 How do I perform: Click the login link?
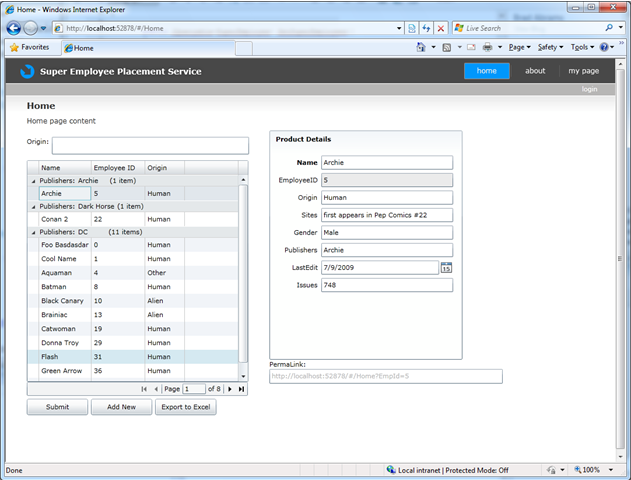(589, 89)
